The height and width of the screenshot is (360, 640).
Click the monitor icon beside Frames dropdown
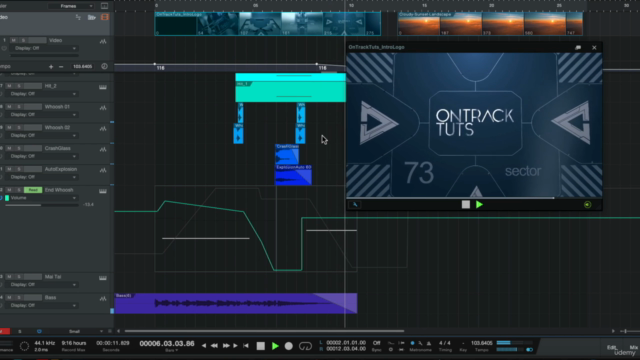click(104, 6)
